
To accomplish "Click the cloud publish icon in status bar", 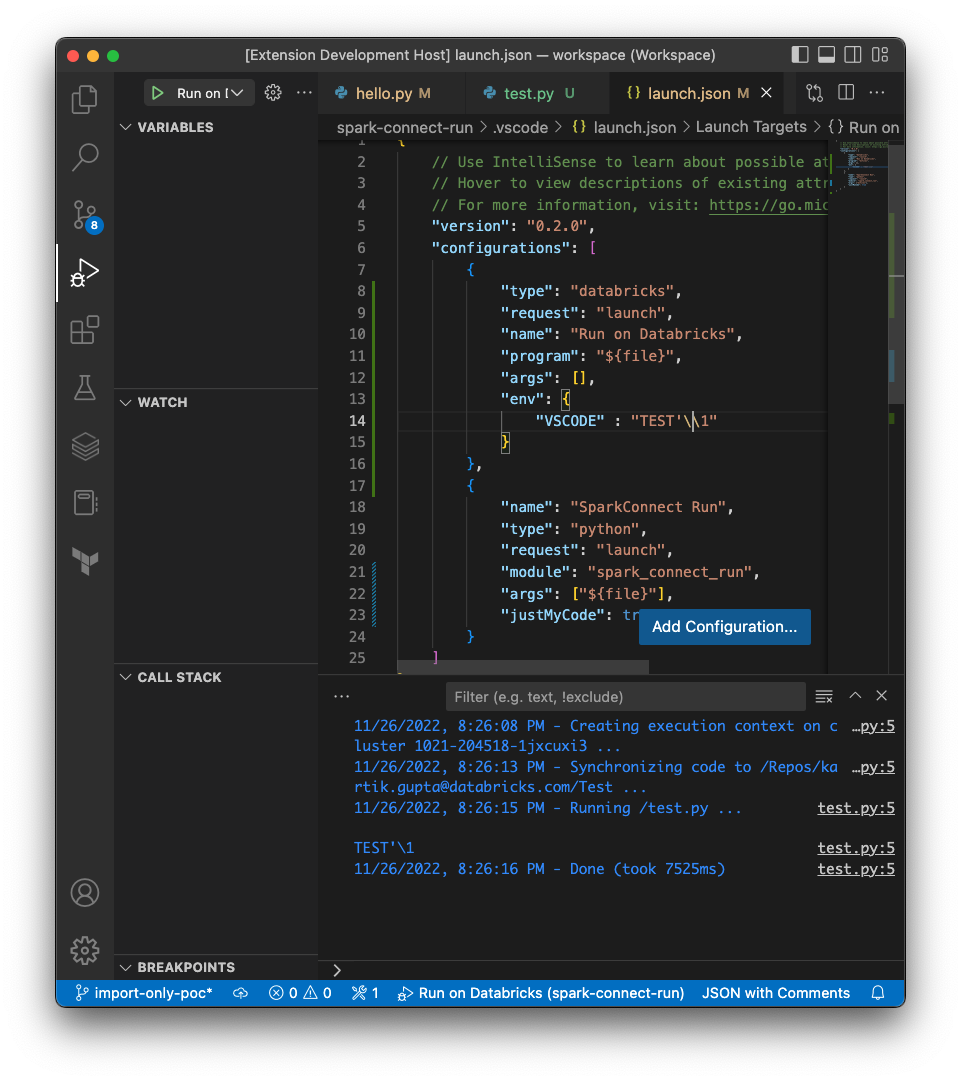I will click(x=240, y=993).
